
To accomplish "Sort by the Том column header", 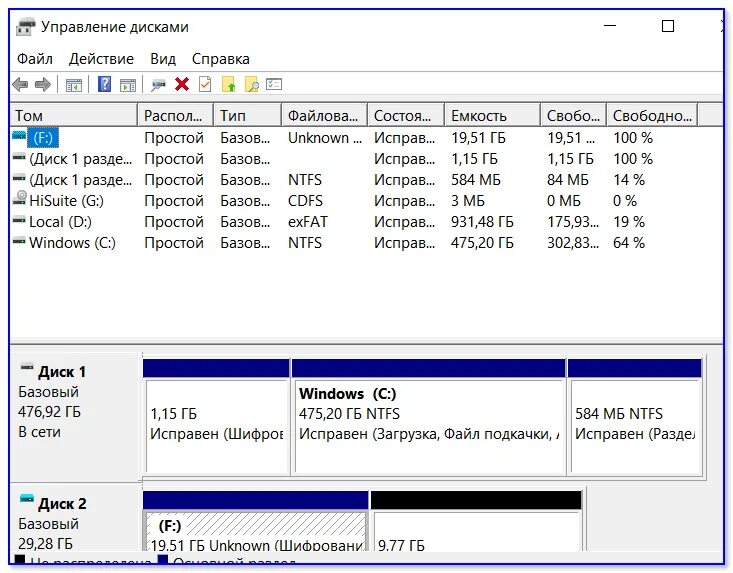I will point(73,115).
